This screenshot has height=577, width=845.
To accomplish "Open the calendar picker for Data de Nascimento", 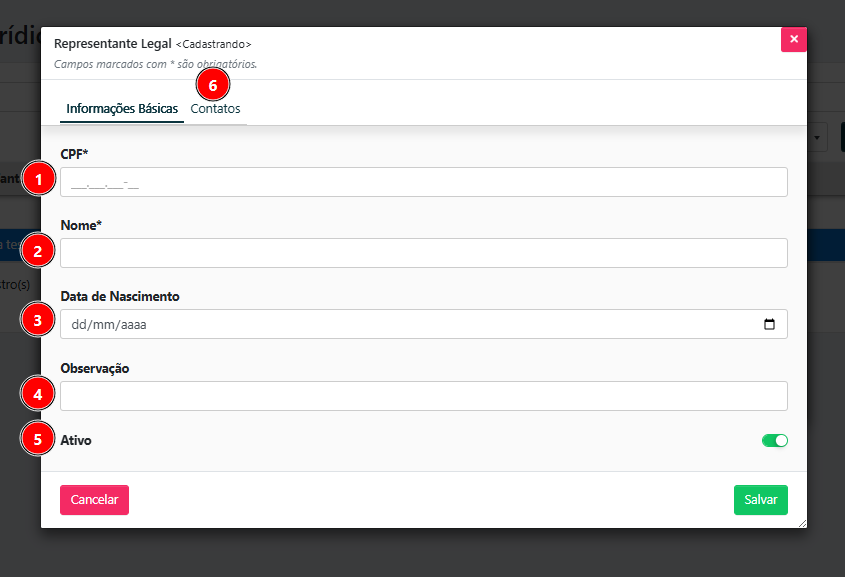I will pos(769,324).
